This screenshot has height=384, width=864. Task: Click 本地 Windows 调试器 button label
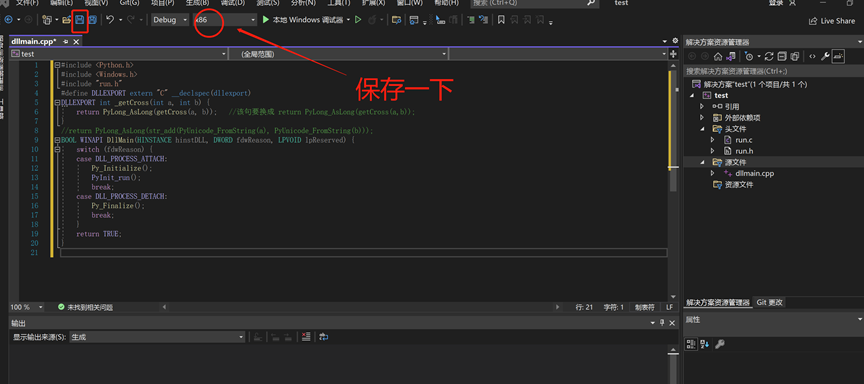point(307,20)
